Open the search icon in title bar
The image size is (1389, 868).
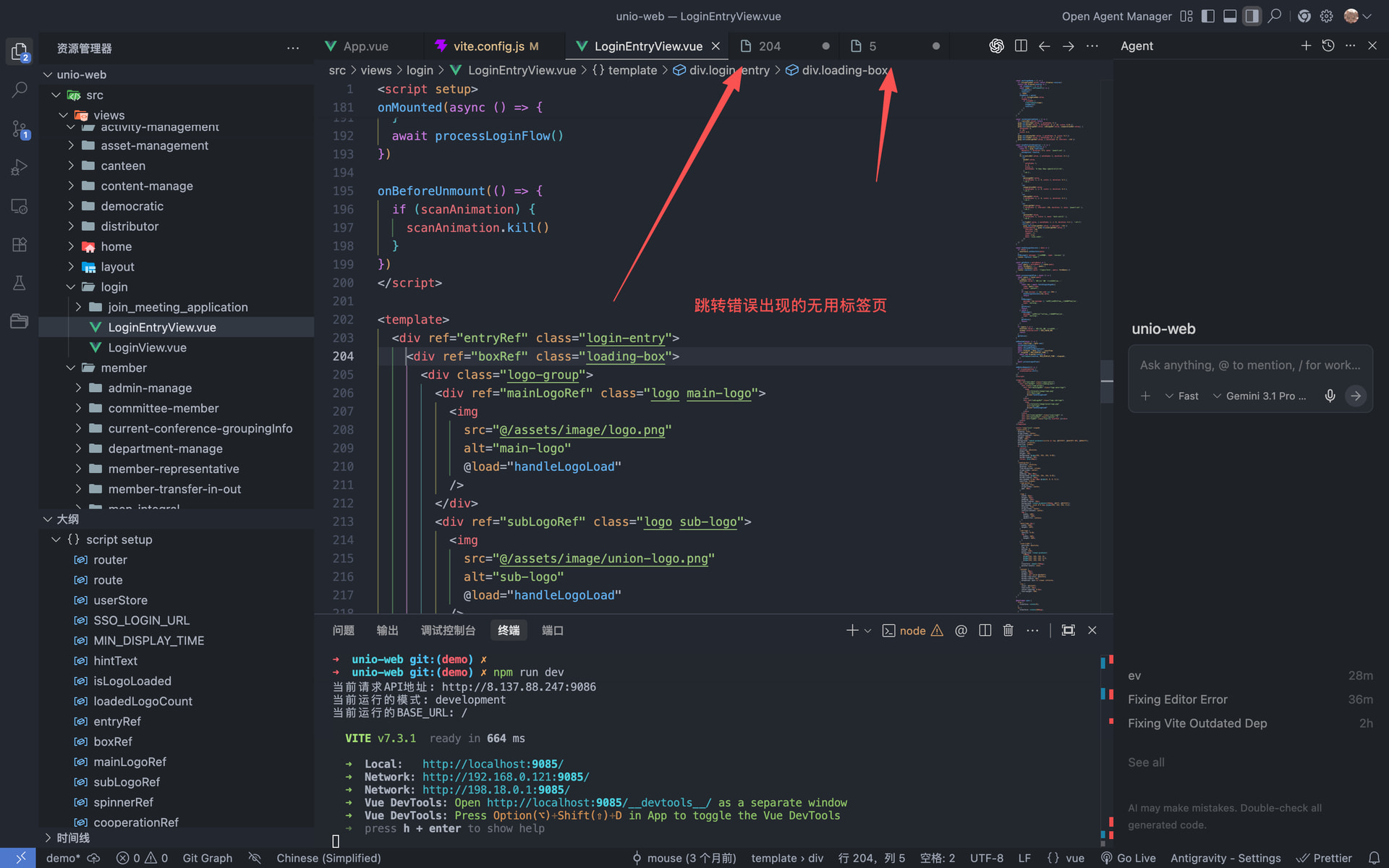[x=1275, y=16]
